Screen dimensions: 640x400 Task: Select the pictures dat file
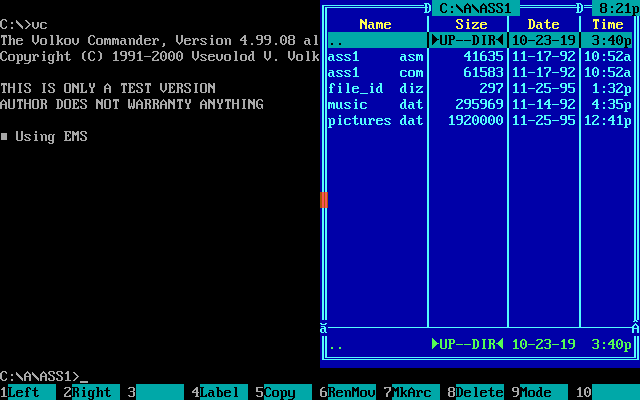coord(480,120)
